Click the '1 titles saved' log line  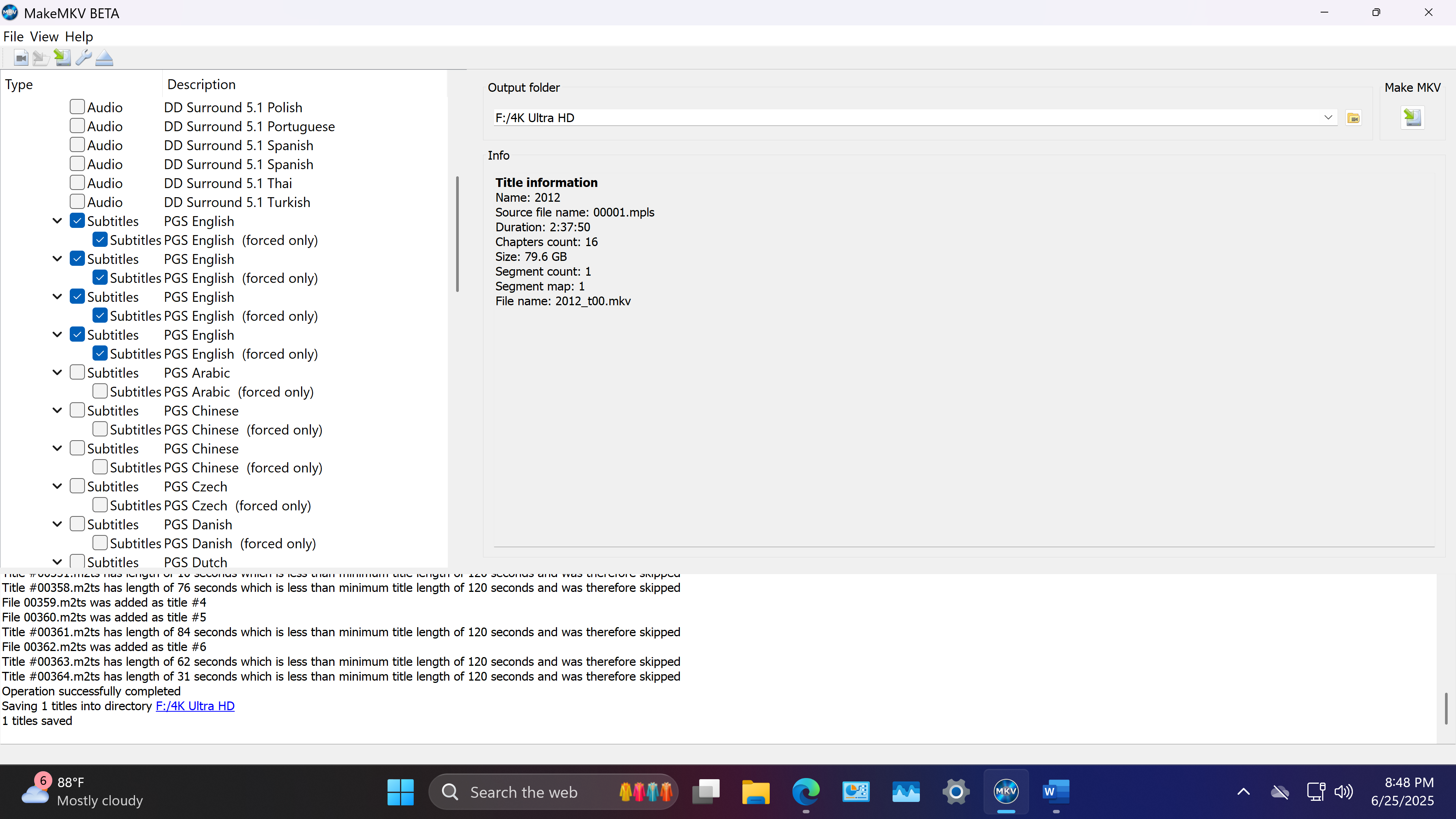point(37,721)
